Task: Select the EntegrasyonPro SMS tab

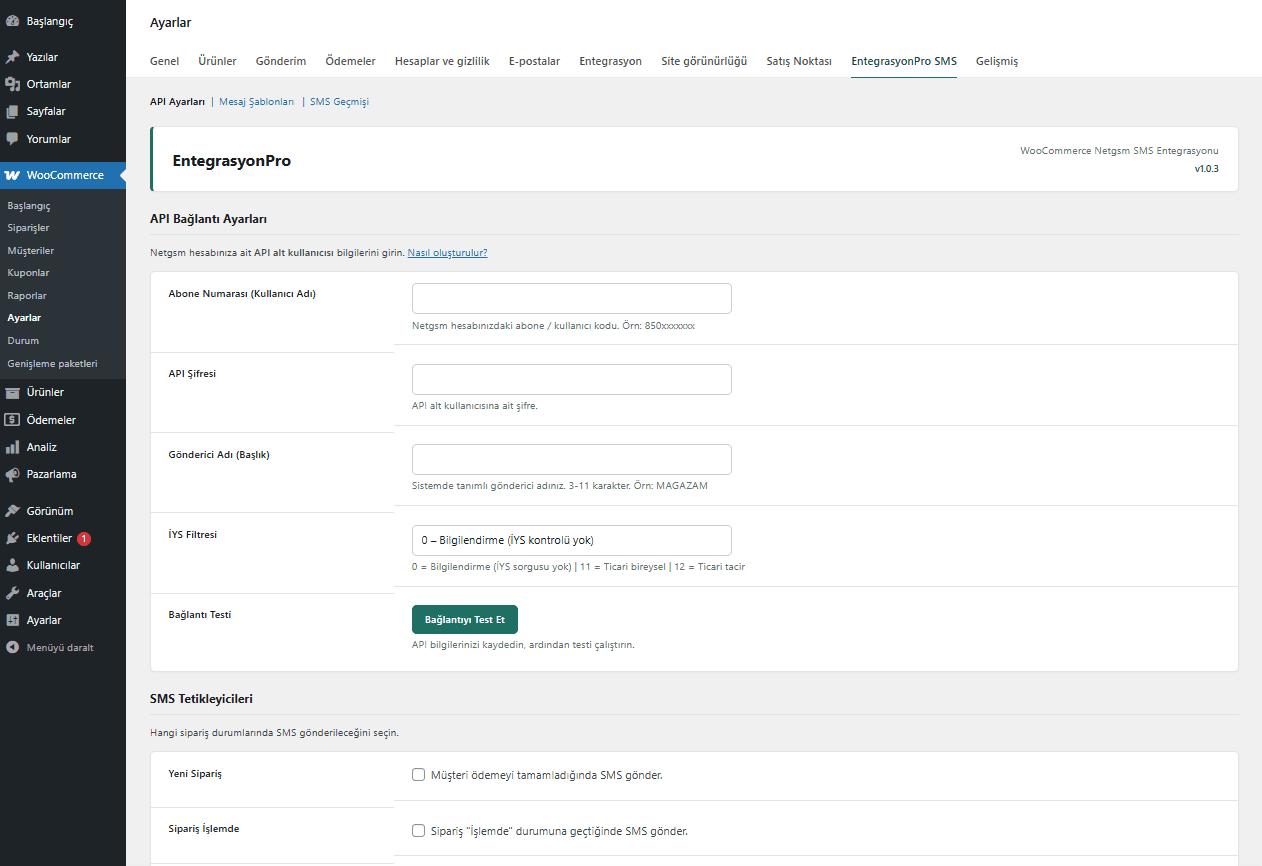Action: [x=904, y=61]
